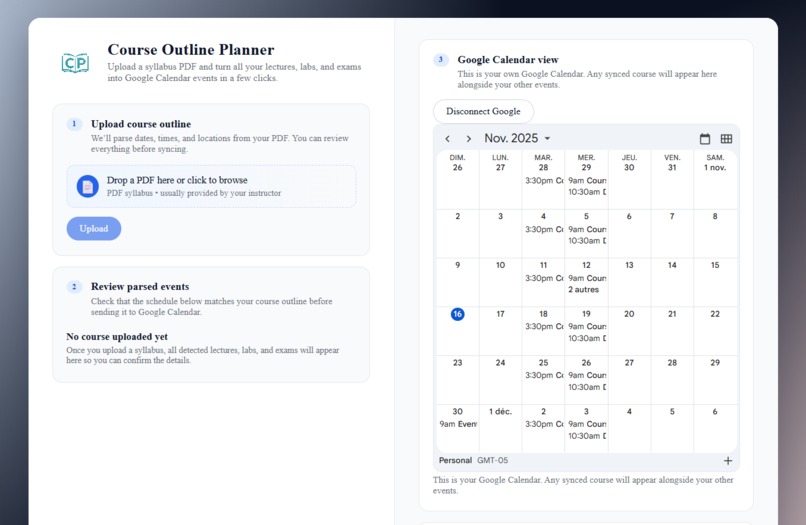The image size is (806, 525).
Task: Open 10:30am event on Wednesday 29
Action: [x=587, y=192]
